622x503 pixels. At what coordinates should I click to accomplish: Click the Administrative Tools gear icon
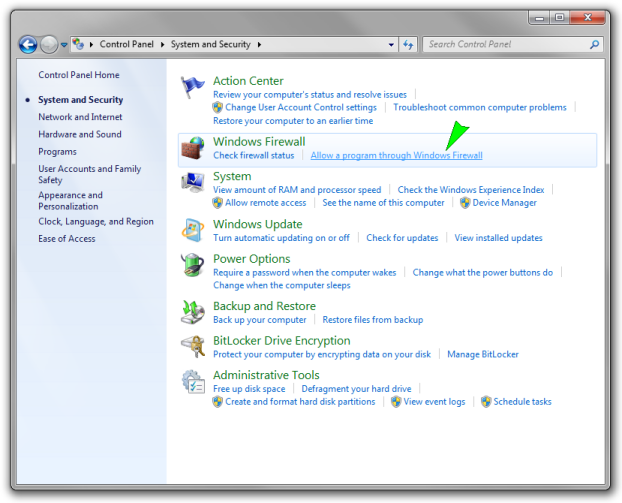[x=193, y=382]
